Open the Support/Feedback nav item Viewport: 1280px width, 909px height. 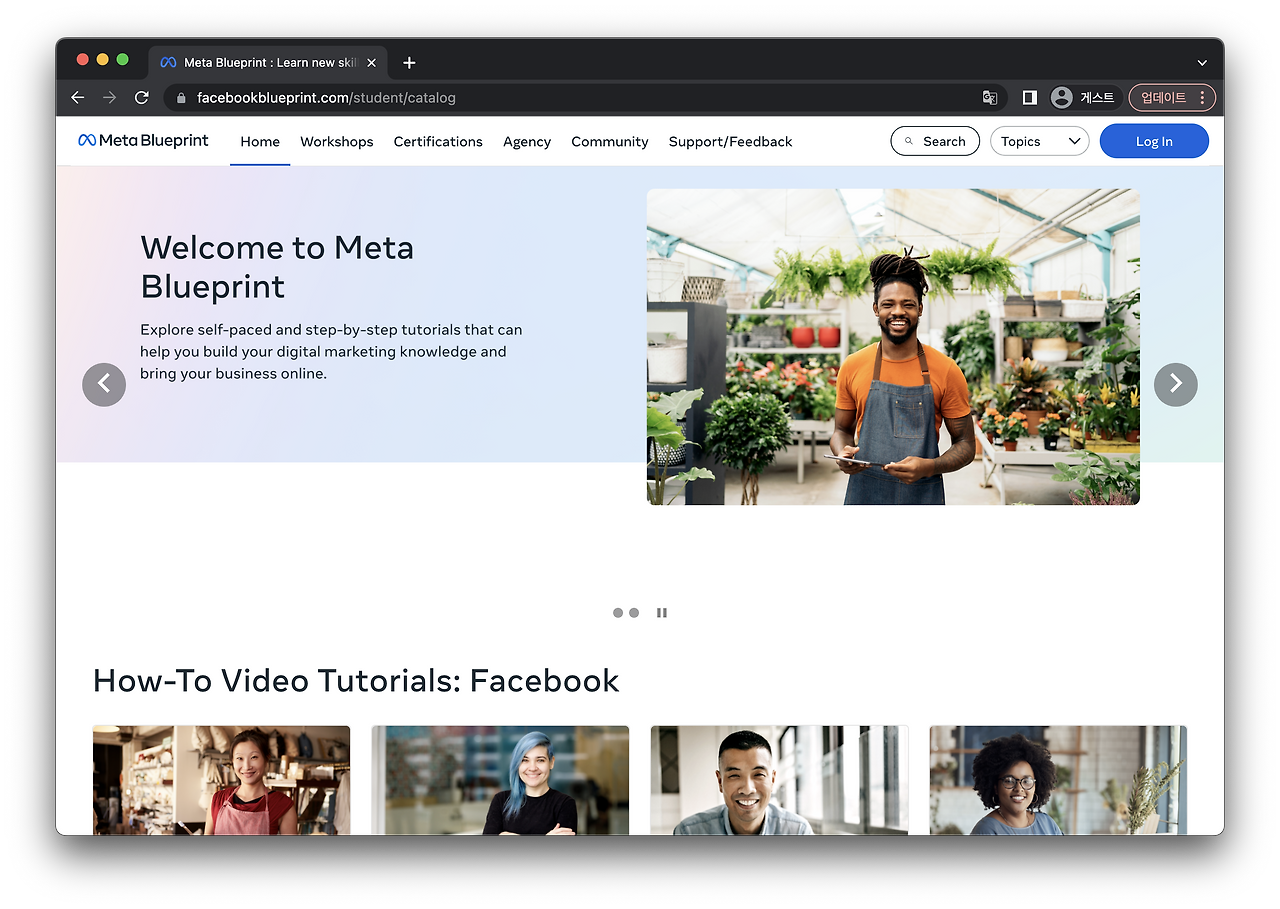pyautogui.click(x=731, y=142)
